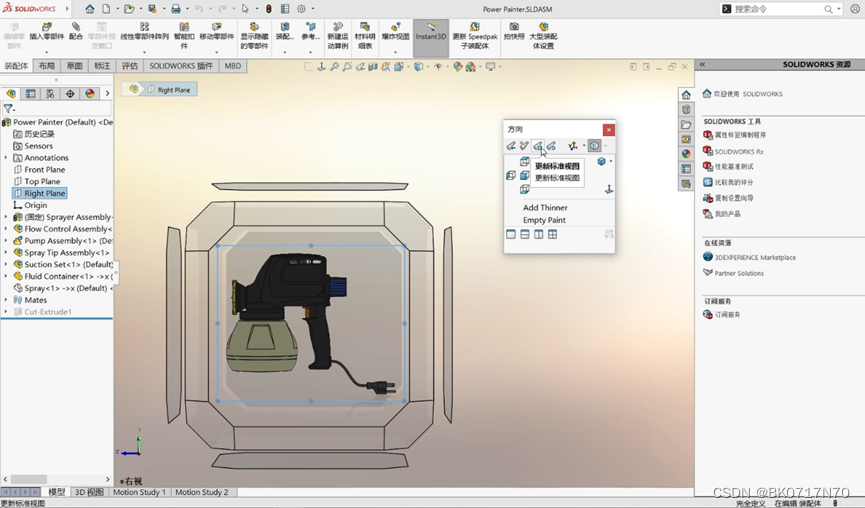Select the two-view horizontal viewport icon
The image size is (865, 508).
[525, 234]
